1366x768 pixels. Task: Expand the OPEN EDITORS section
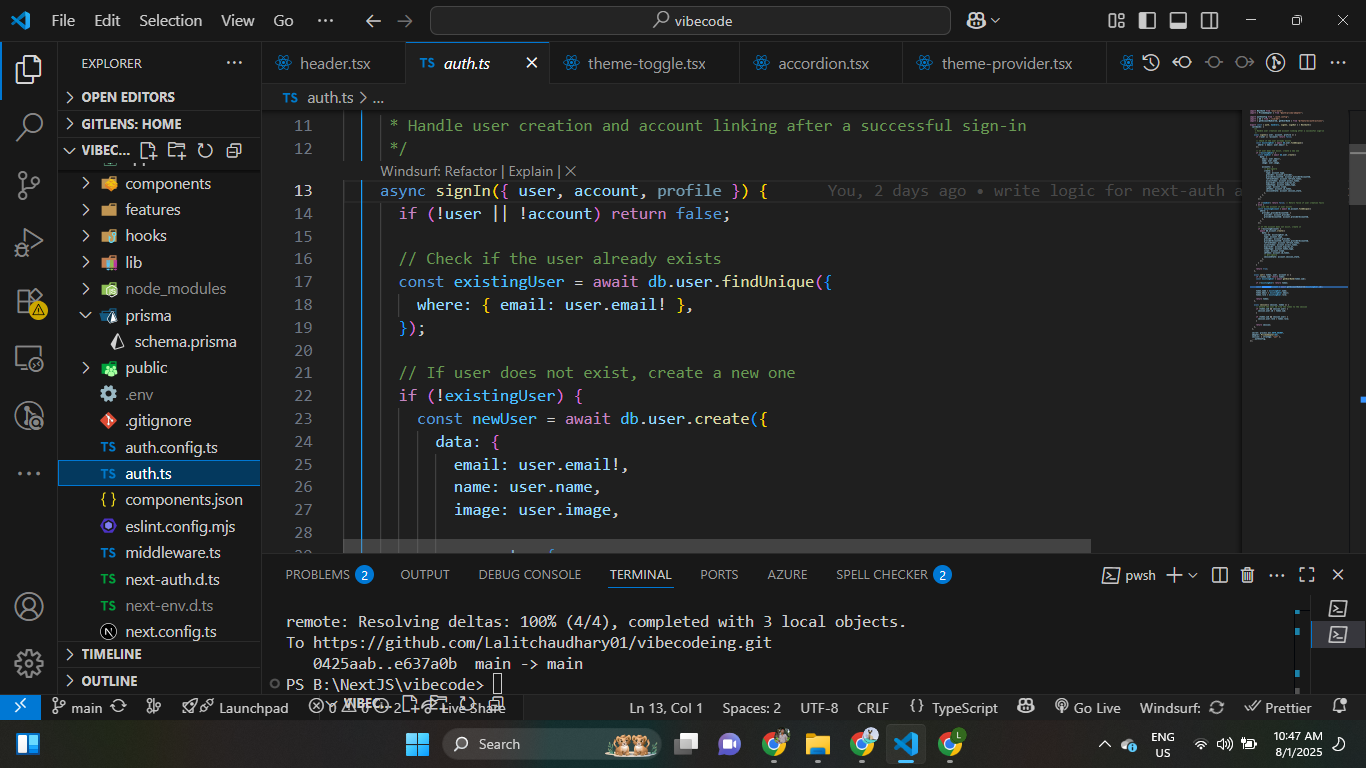[x=128, y=97]
